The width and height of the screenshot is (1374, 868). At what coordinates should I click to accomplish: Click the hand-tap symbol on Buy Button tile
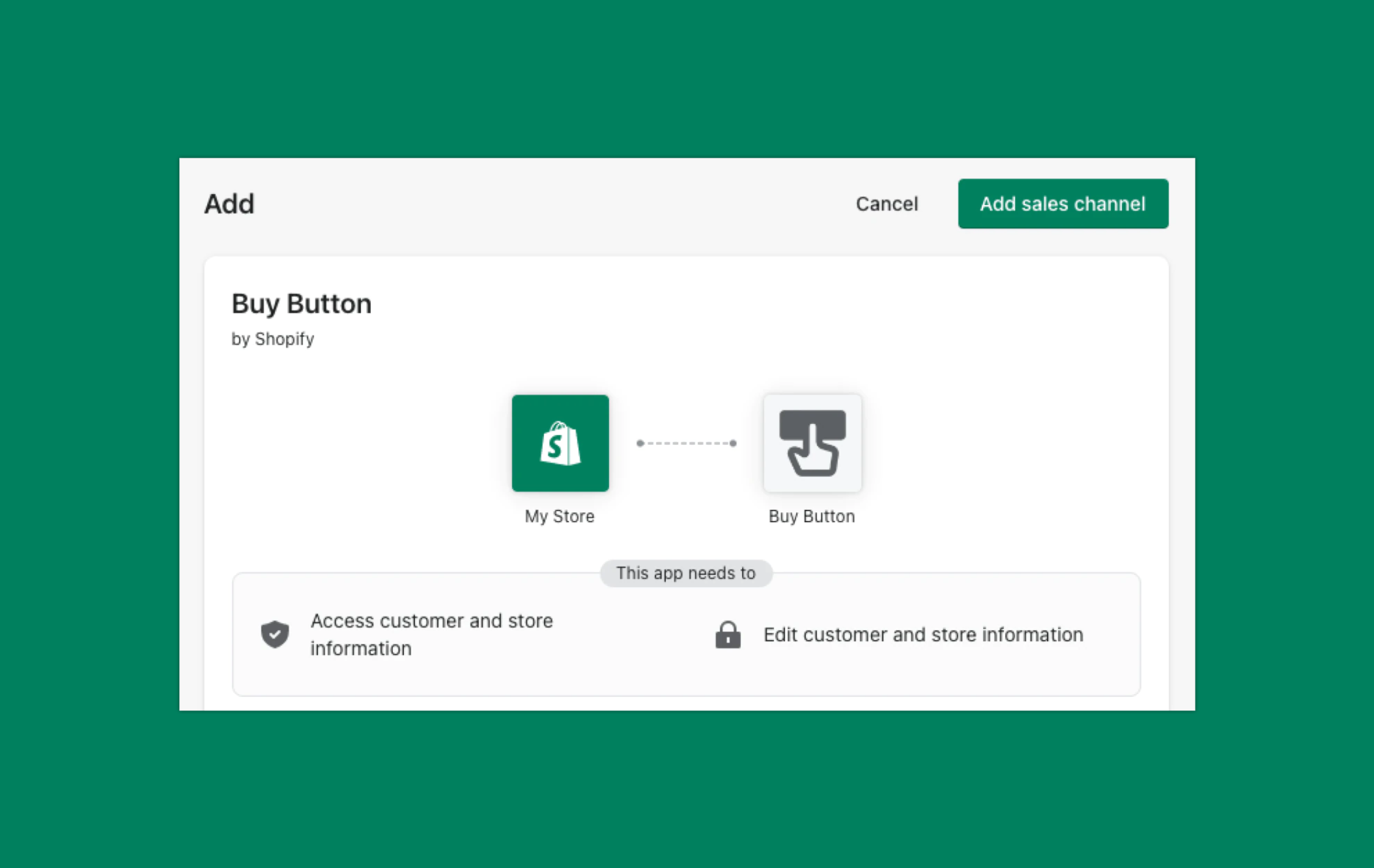tap(812, 443)
